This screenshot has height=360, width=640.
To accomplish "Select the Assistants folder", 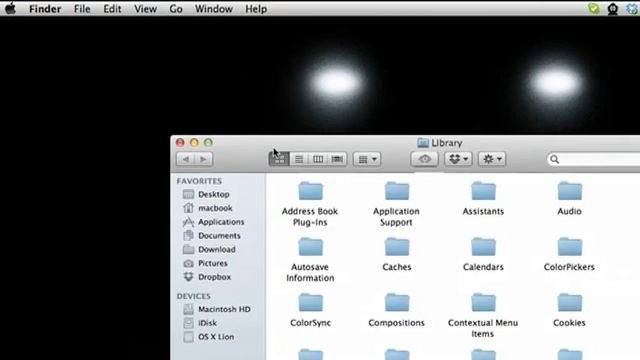I will point(483,199).
